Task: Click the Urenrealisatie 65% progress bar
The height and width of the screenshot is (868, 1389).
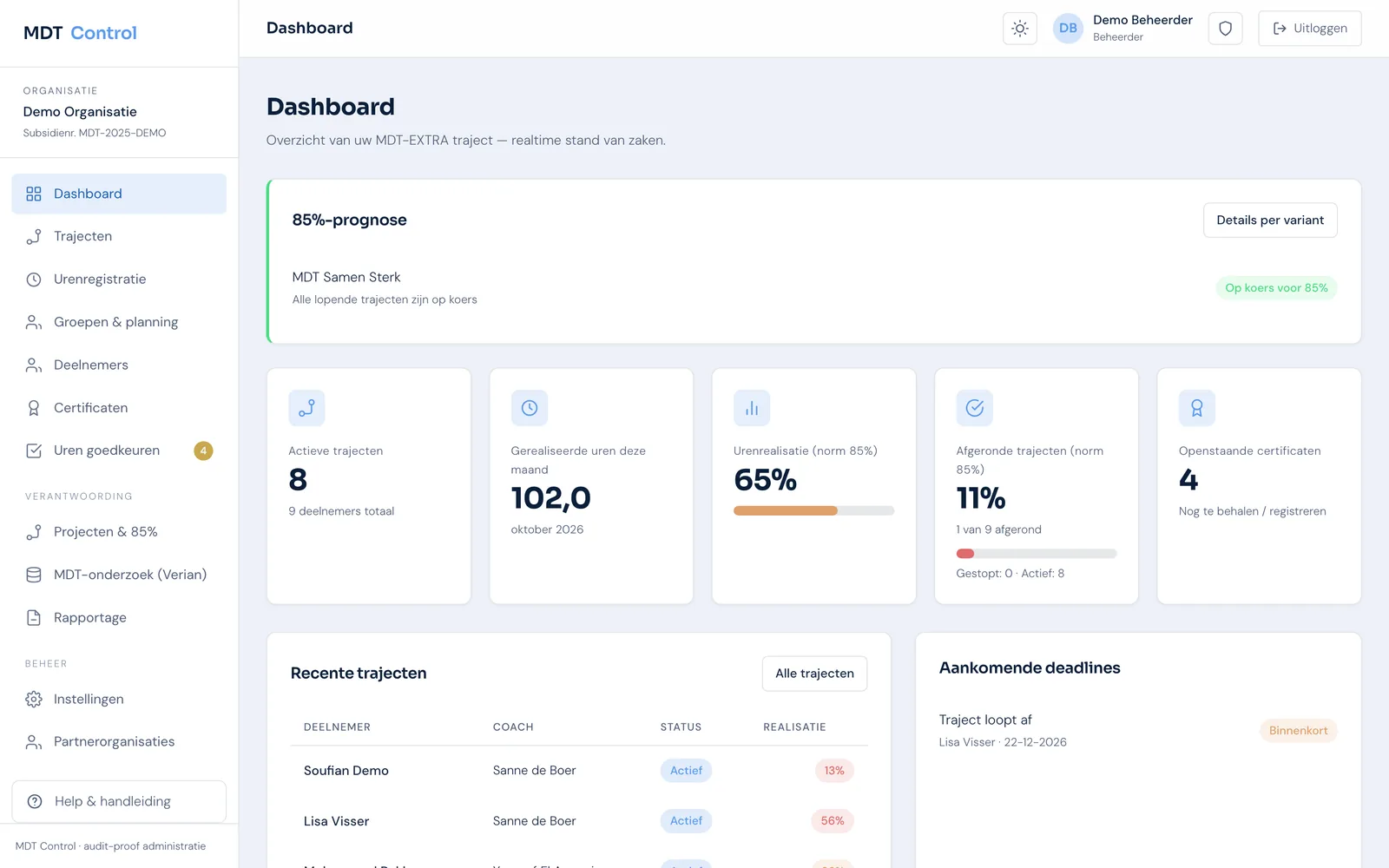Action: [813, 510]
